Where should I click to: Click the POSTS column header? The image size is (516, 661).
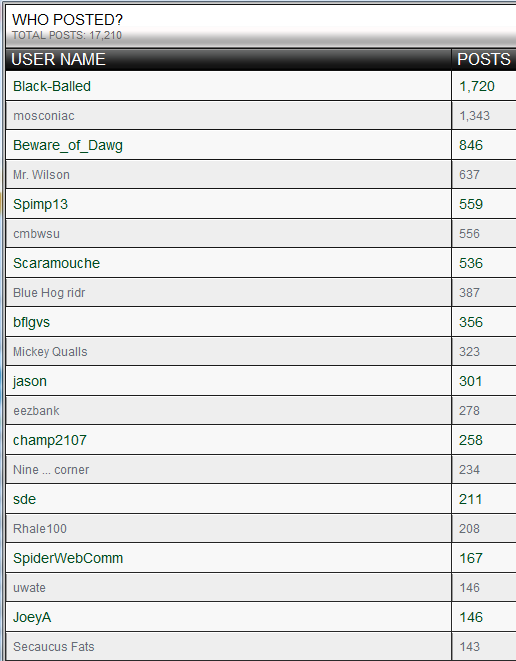(x=484, y=59)
